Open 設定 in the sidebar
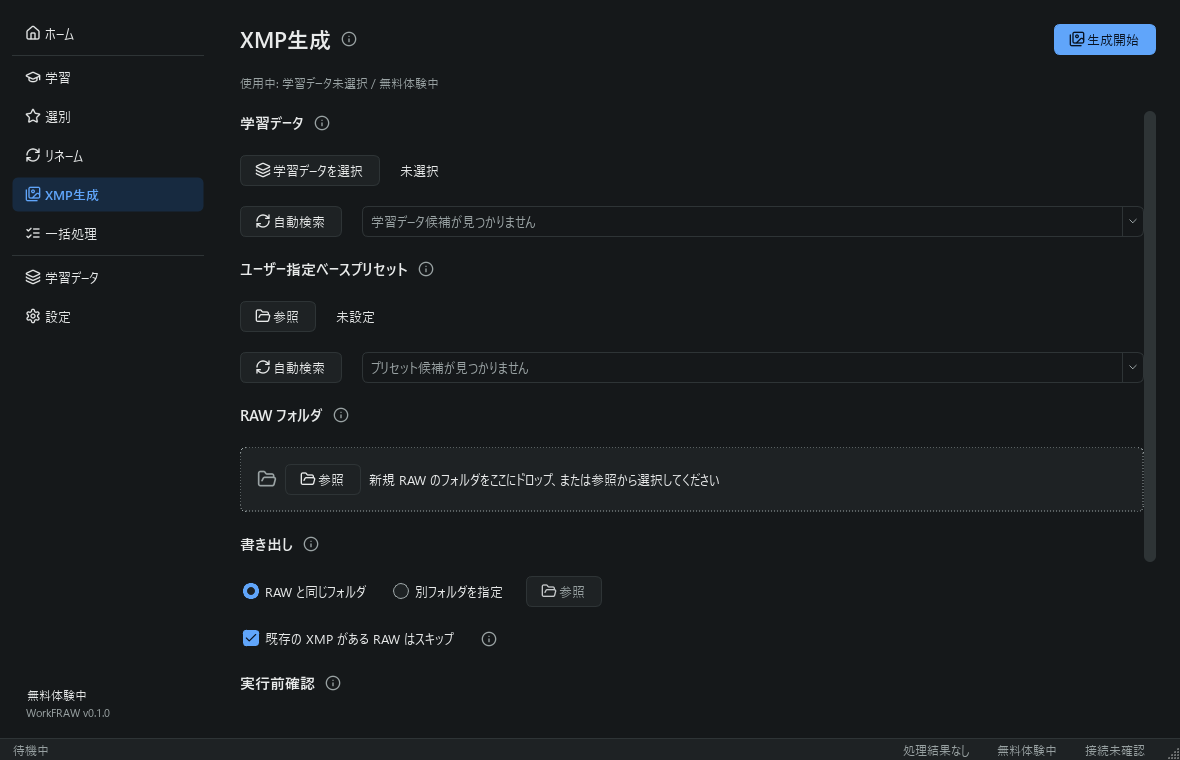 point(108,317)
